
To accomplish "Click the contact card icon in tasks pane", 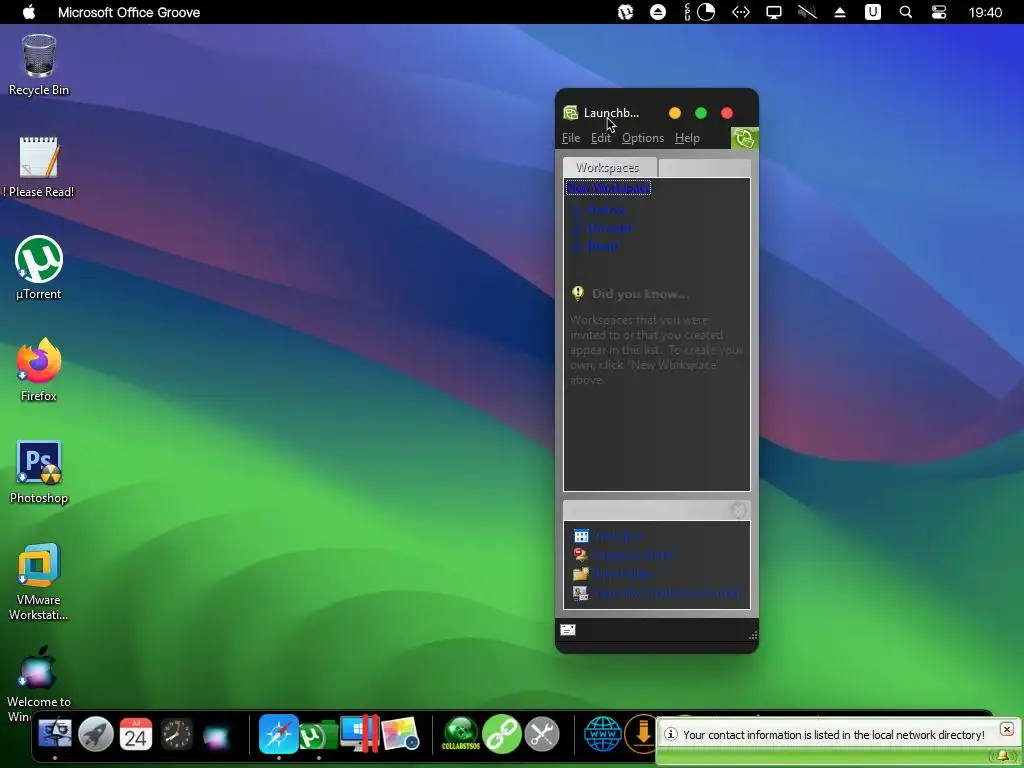I will [581, 593].
